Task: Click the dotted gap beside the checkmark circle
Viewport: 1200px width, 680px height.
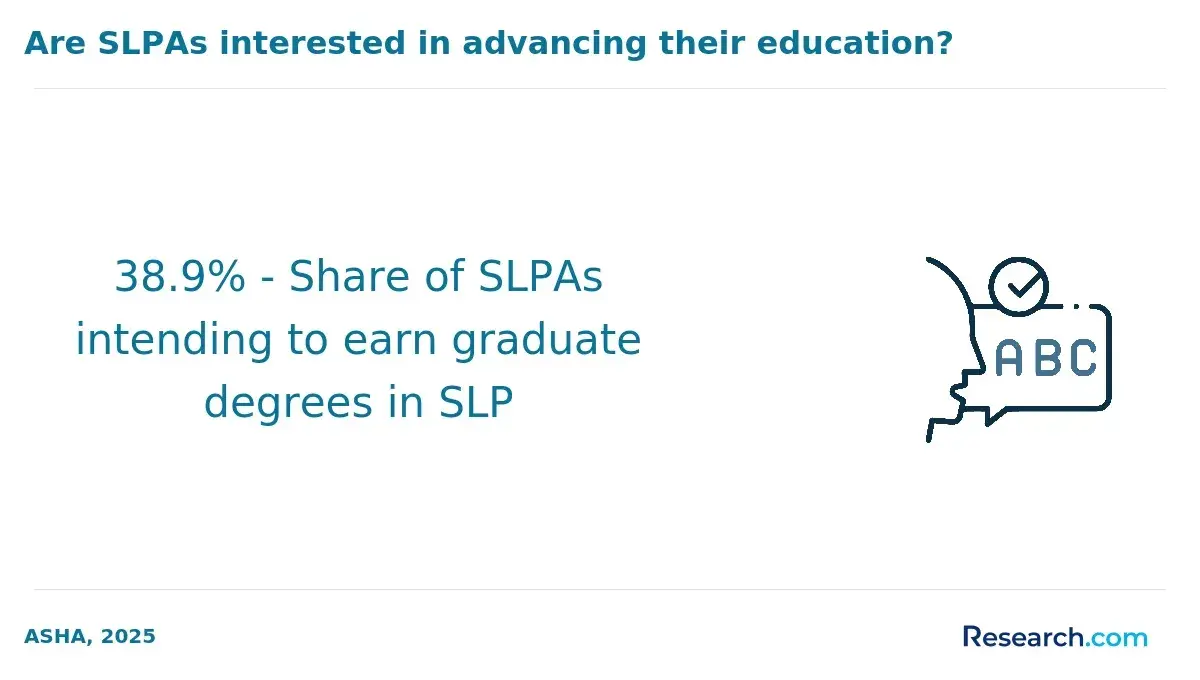Action: (1075, 307)
